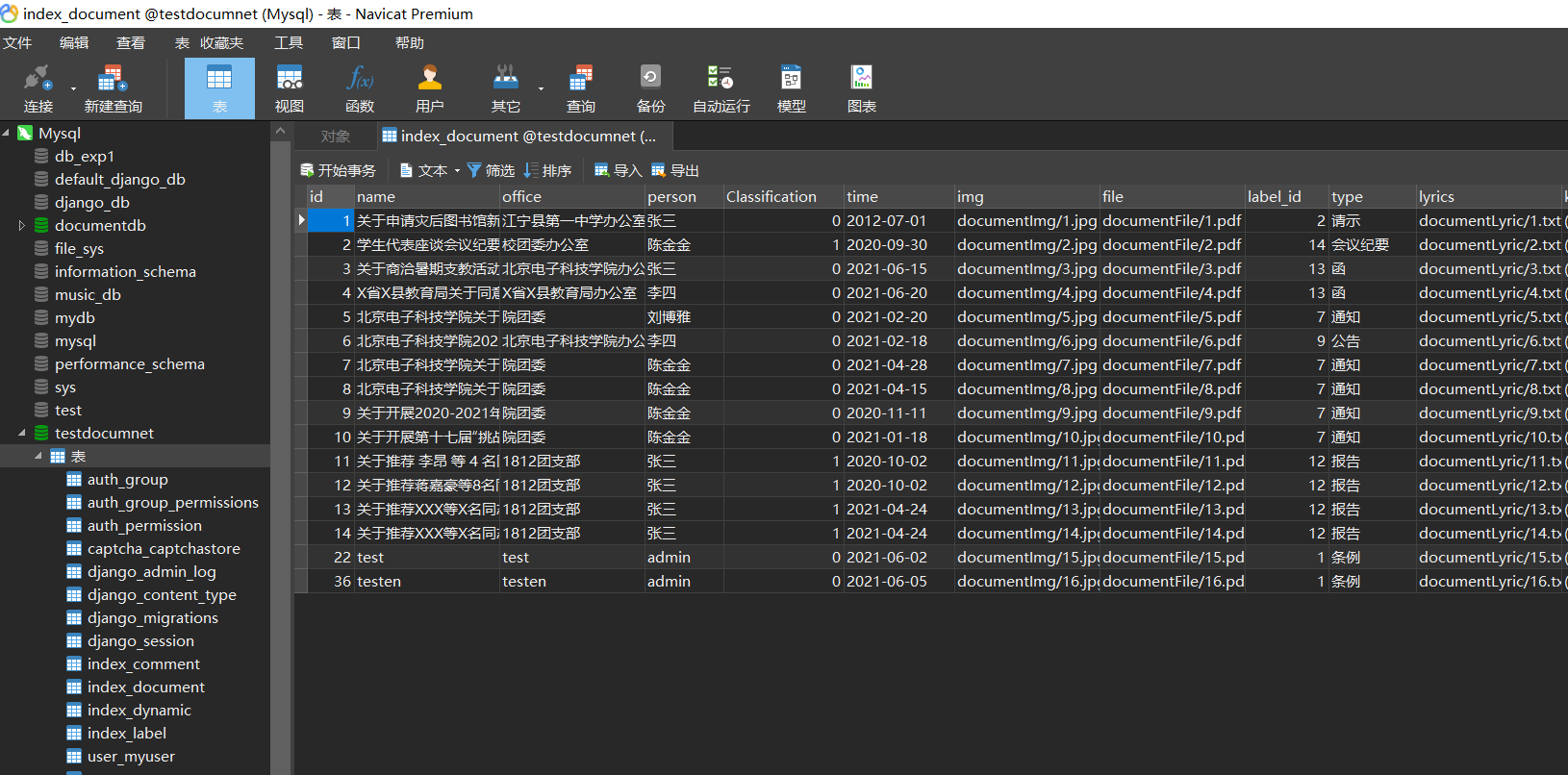Open the Help (帮助) menu
The width and height of the screenshot is (1568, 775).
point(410,43)
